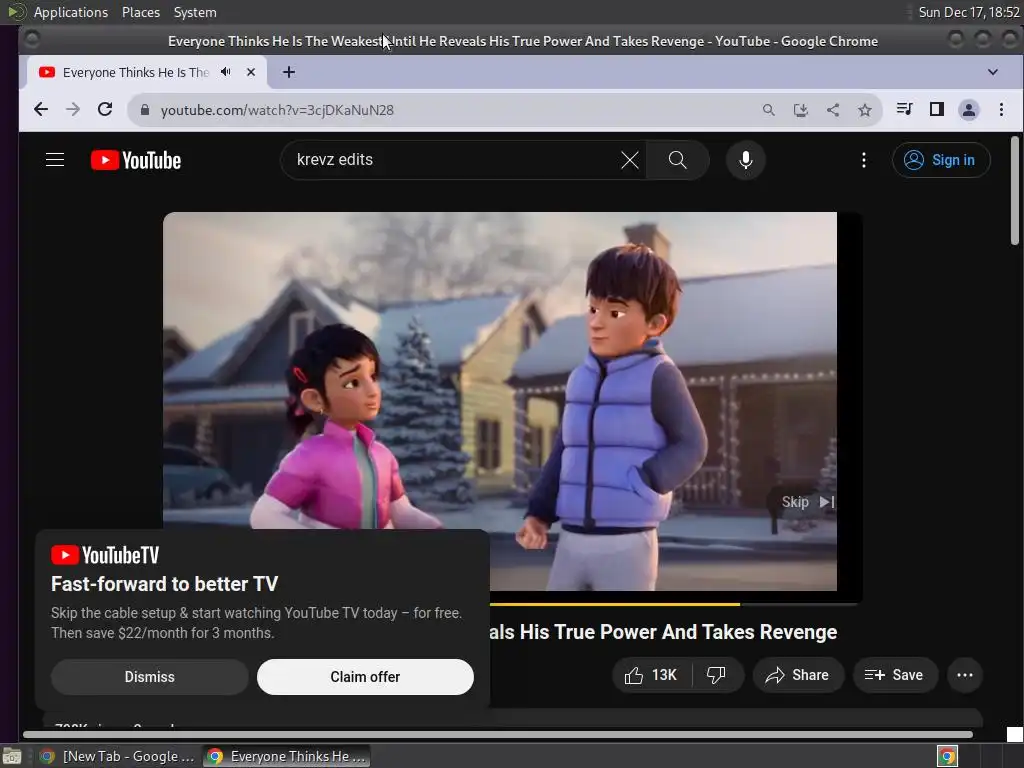Open the Places menu

(x=141, y=12)
